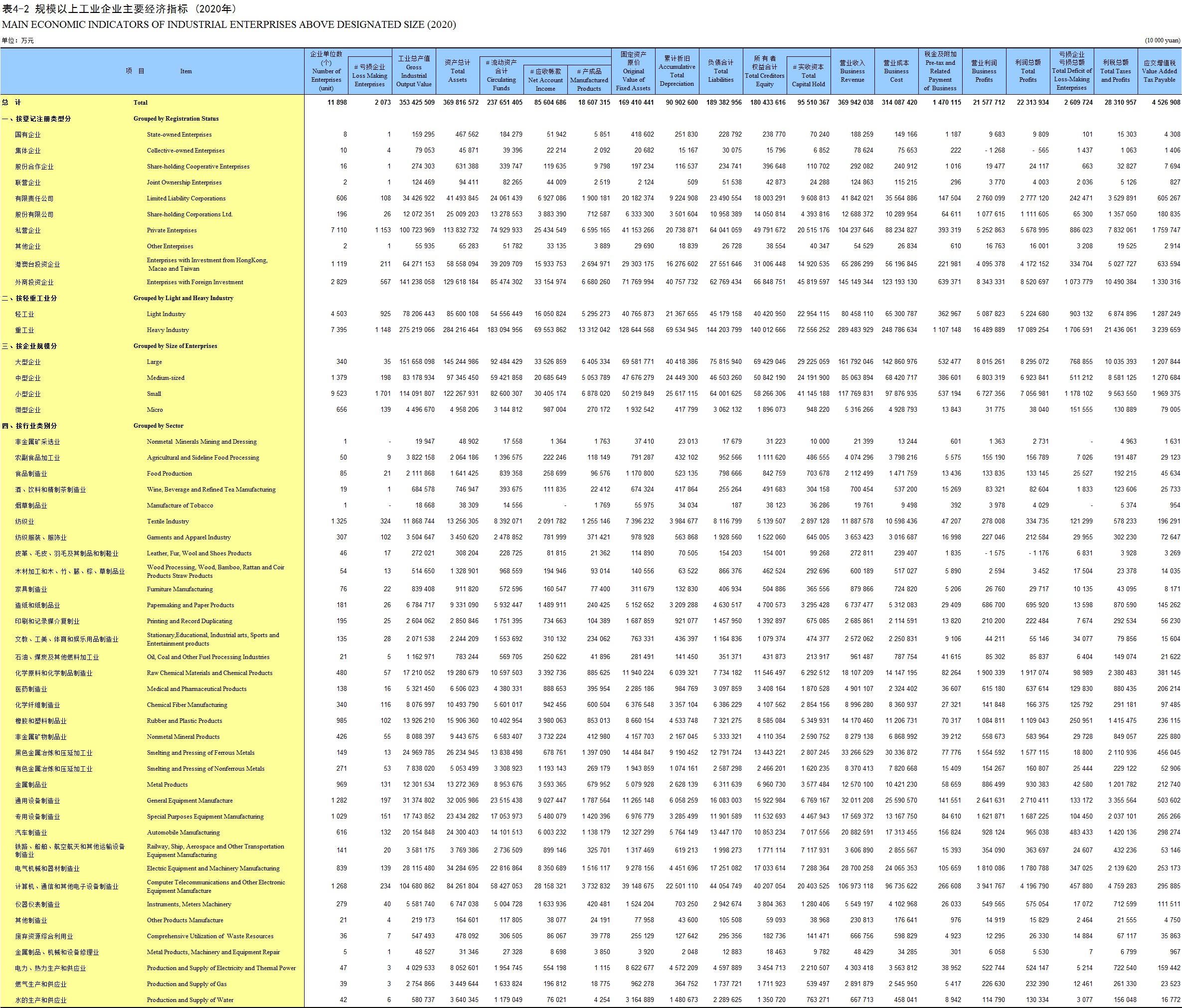Click 'Total Creditors Equity' column header

[765, 71]
